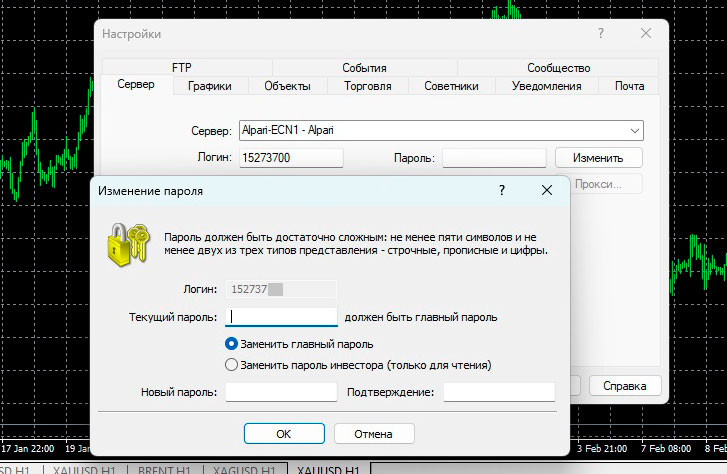The width and height of the screenshot is (727, 474).
Task: Open the Графики tab
Action: coord(209,86)
